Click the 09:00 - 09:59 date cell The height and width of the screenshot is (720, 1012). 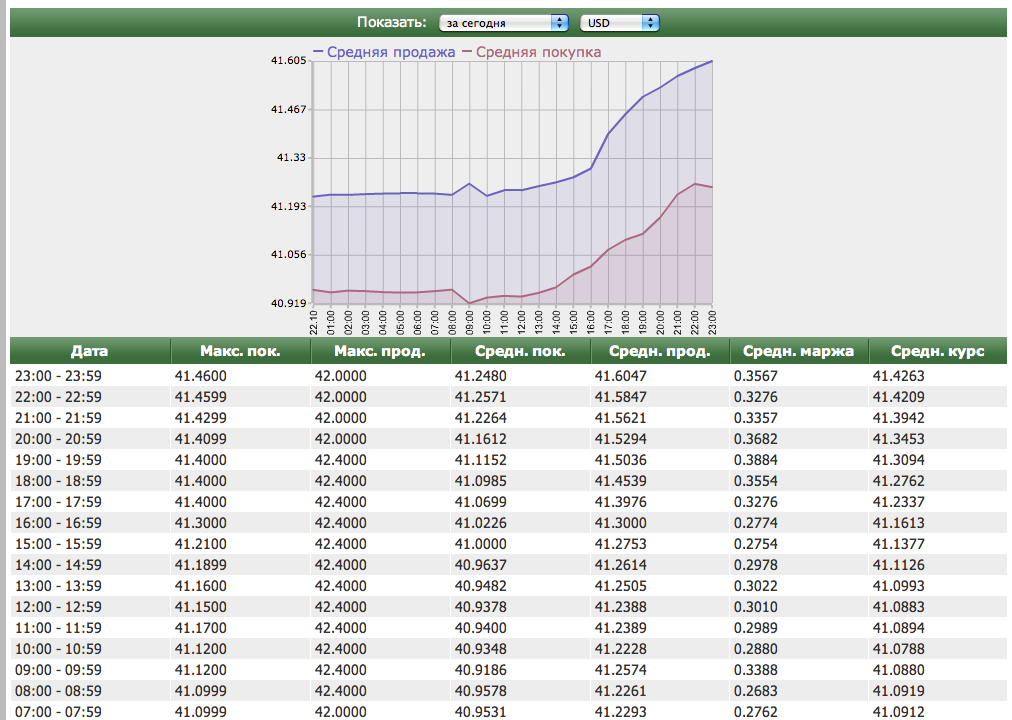[58, 670]
